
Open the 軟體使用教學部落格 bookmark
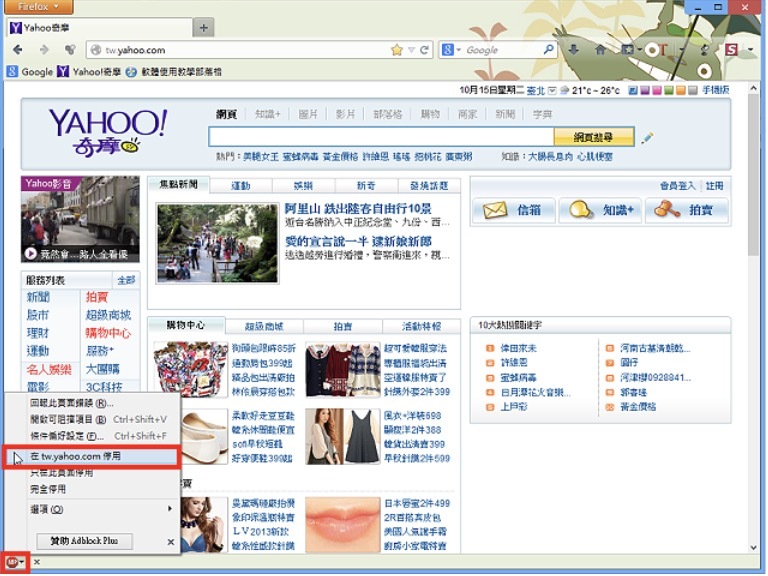[174, 72]
